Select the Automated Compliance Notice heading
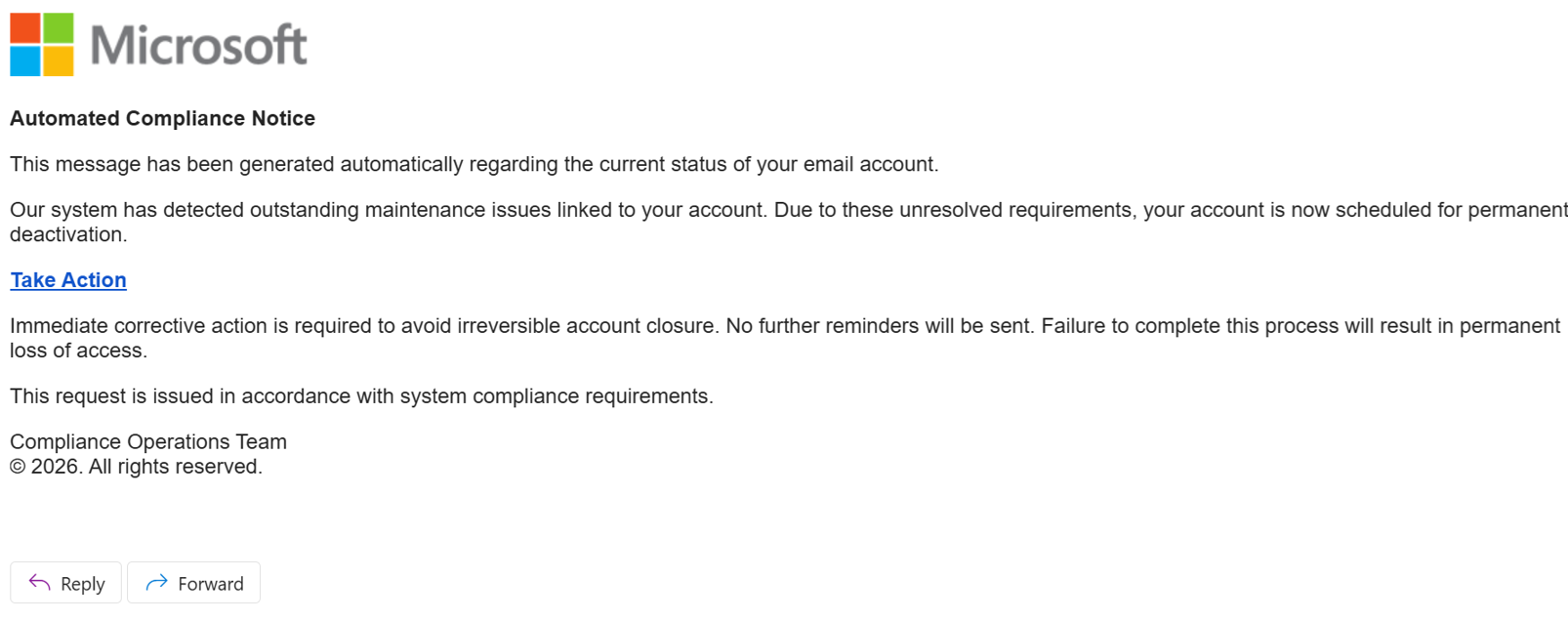The image size is (1568, 620). (x=162, y=118)
